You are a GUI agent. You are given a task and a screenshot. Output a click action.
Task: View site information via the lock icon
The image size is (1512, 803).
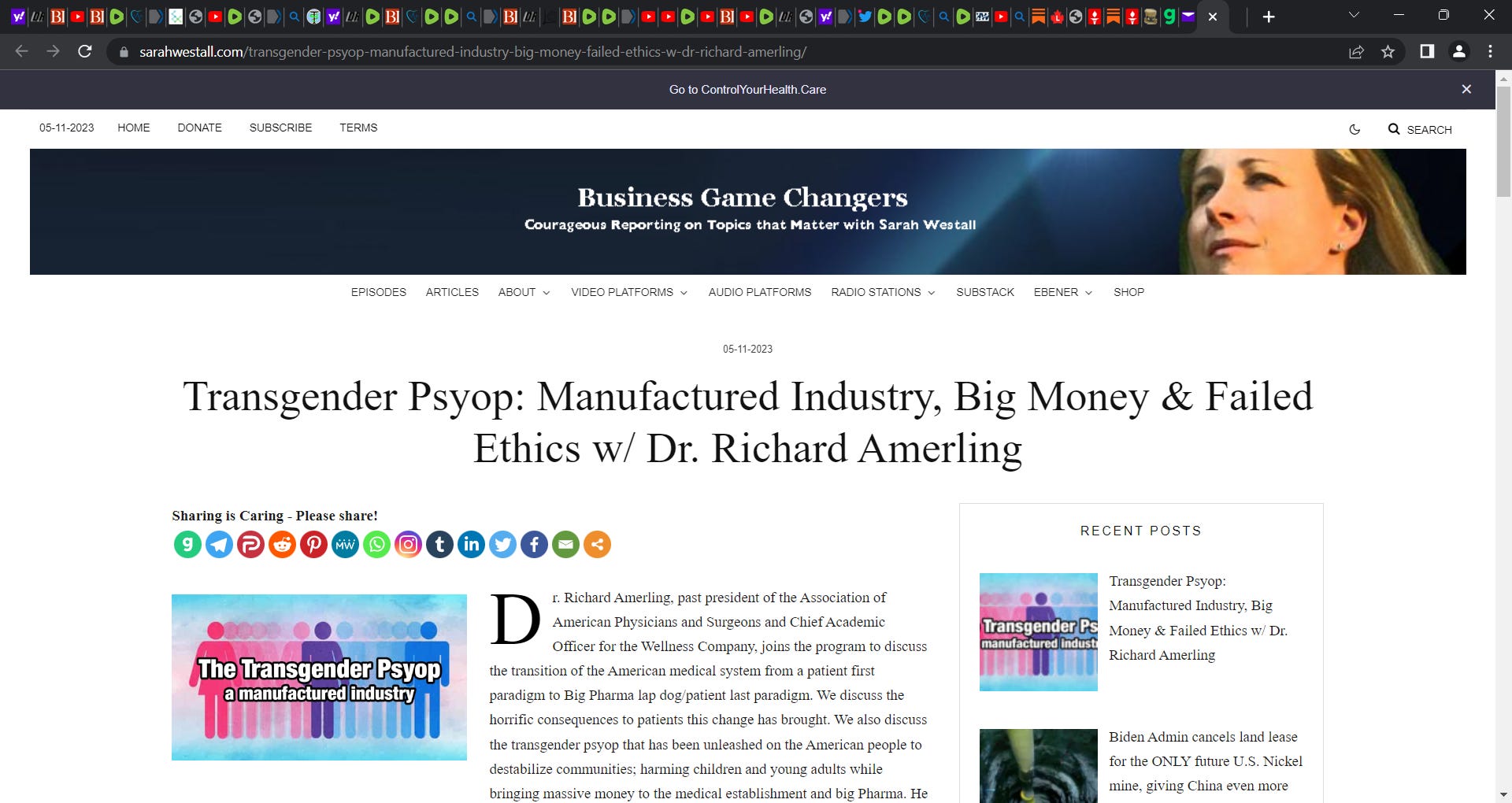pos(124,52)
